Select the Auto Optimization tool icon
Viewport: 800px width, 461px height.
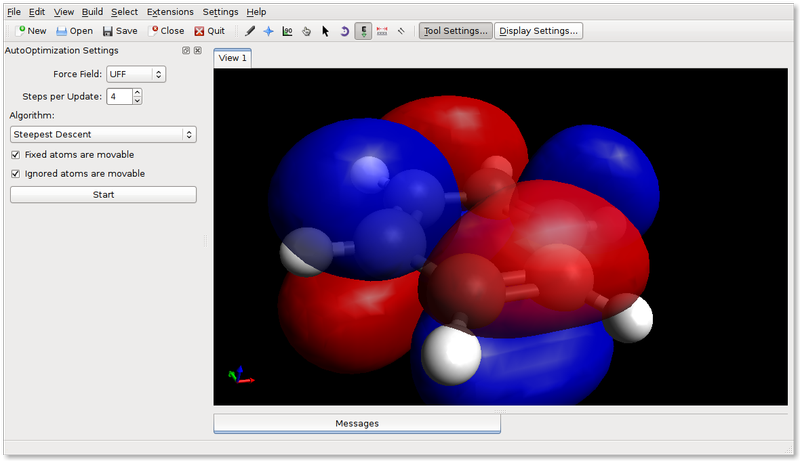point(363,31)
